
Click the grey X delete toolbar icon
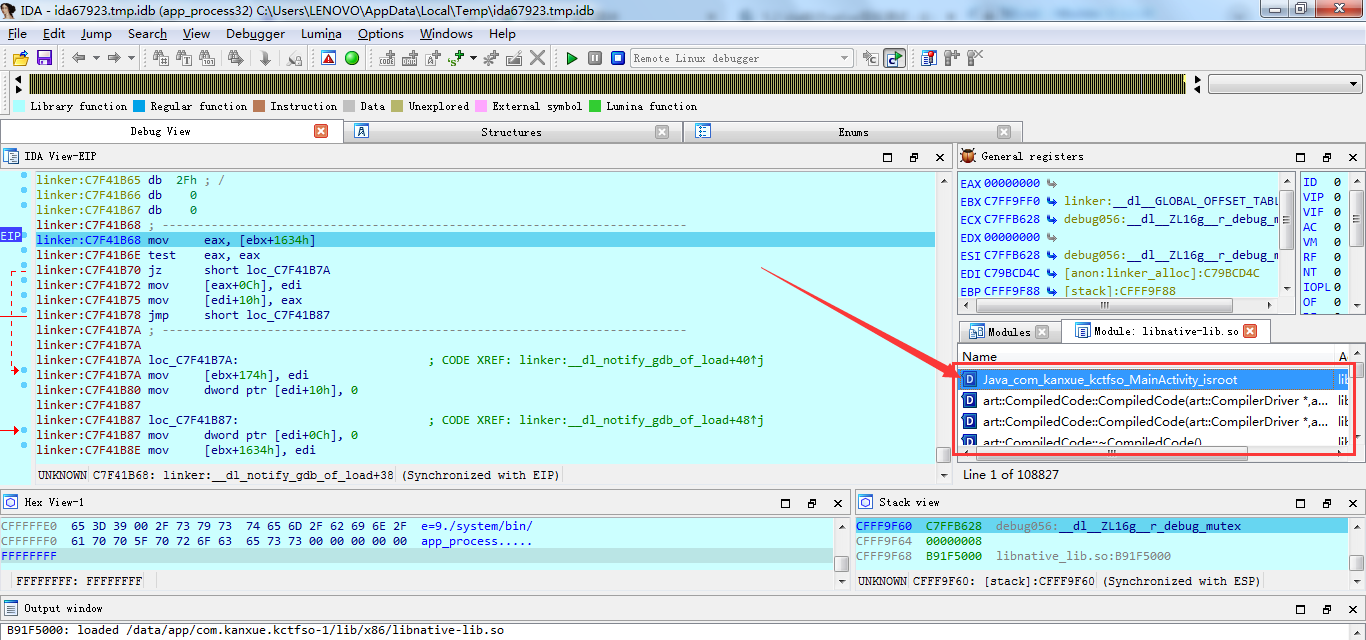click(538, 58)
